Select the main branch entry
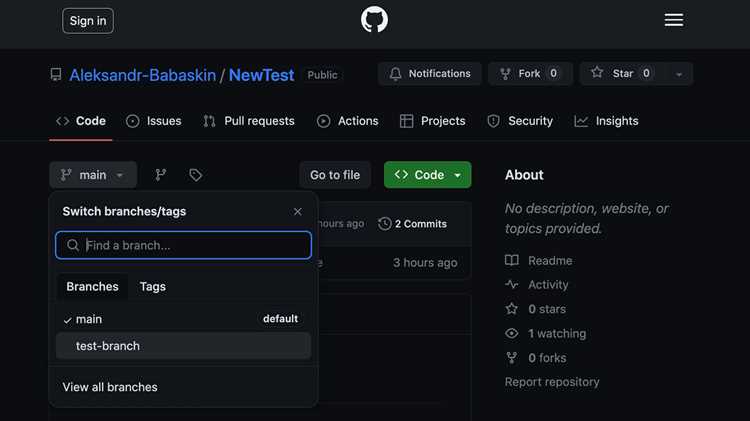This screenshot has height=421, width=750. pyautogui.click(x=183, y=319)
